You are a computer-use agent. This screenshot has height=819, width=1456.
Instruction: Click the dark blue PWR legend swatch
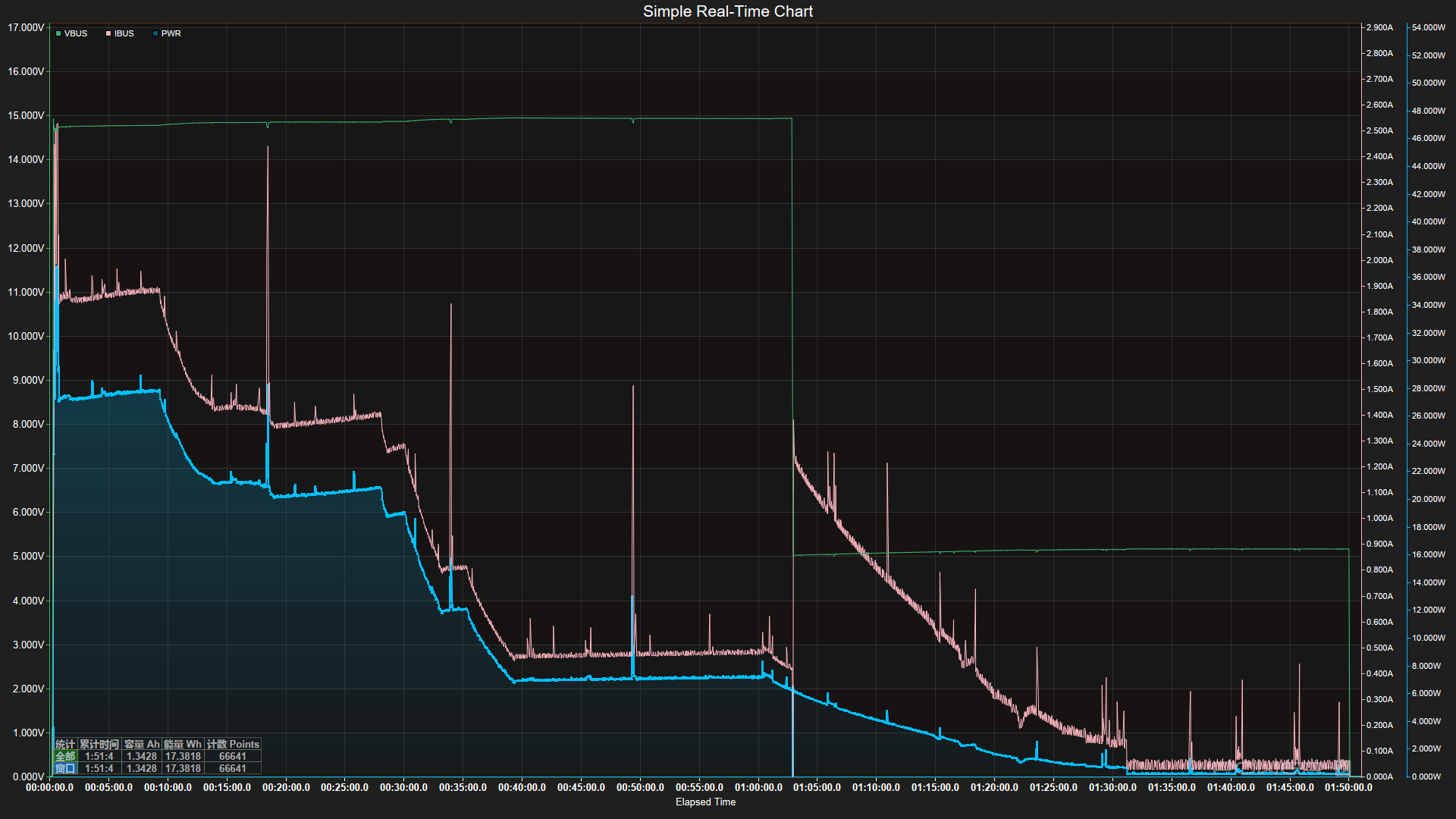(155, 34)
